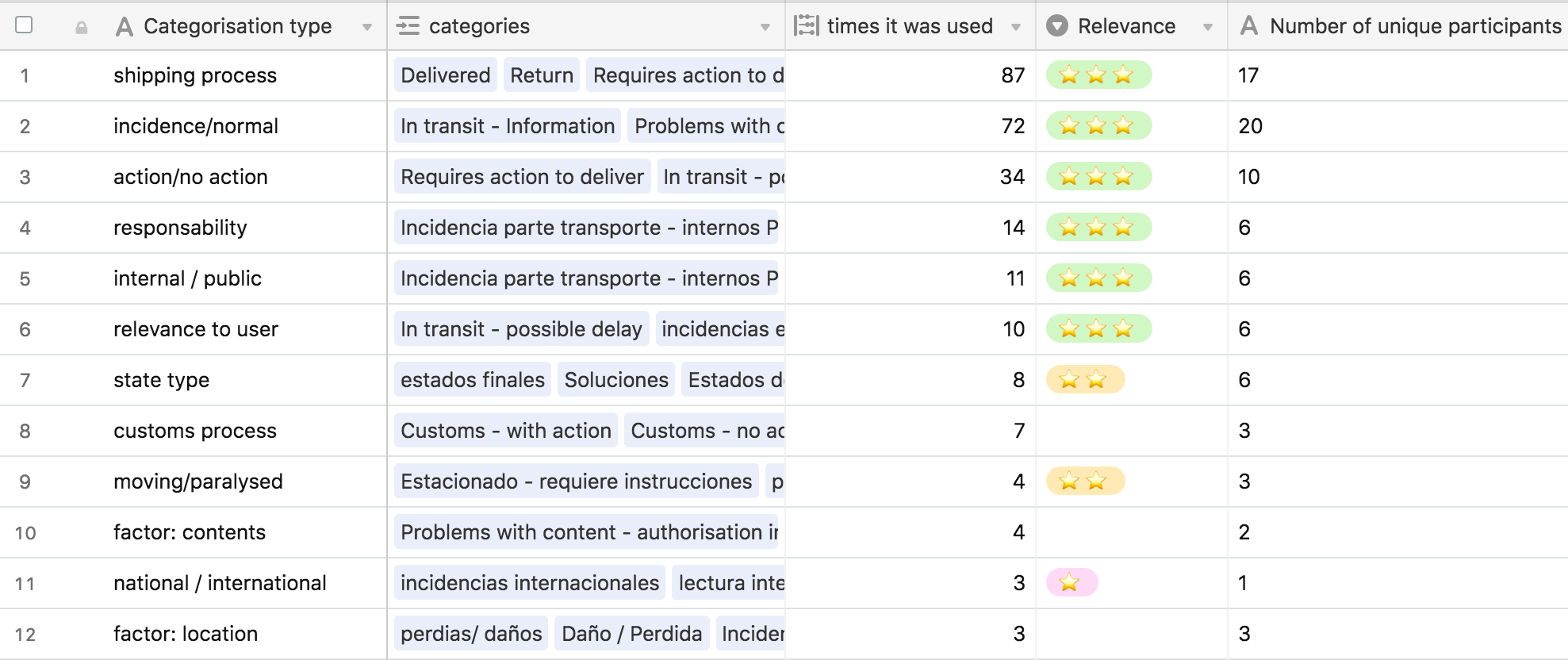Click the text field icon beside Categorisation type
This screenshot has height=660, width=1568.
click(124, 27)
